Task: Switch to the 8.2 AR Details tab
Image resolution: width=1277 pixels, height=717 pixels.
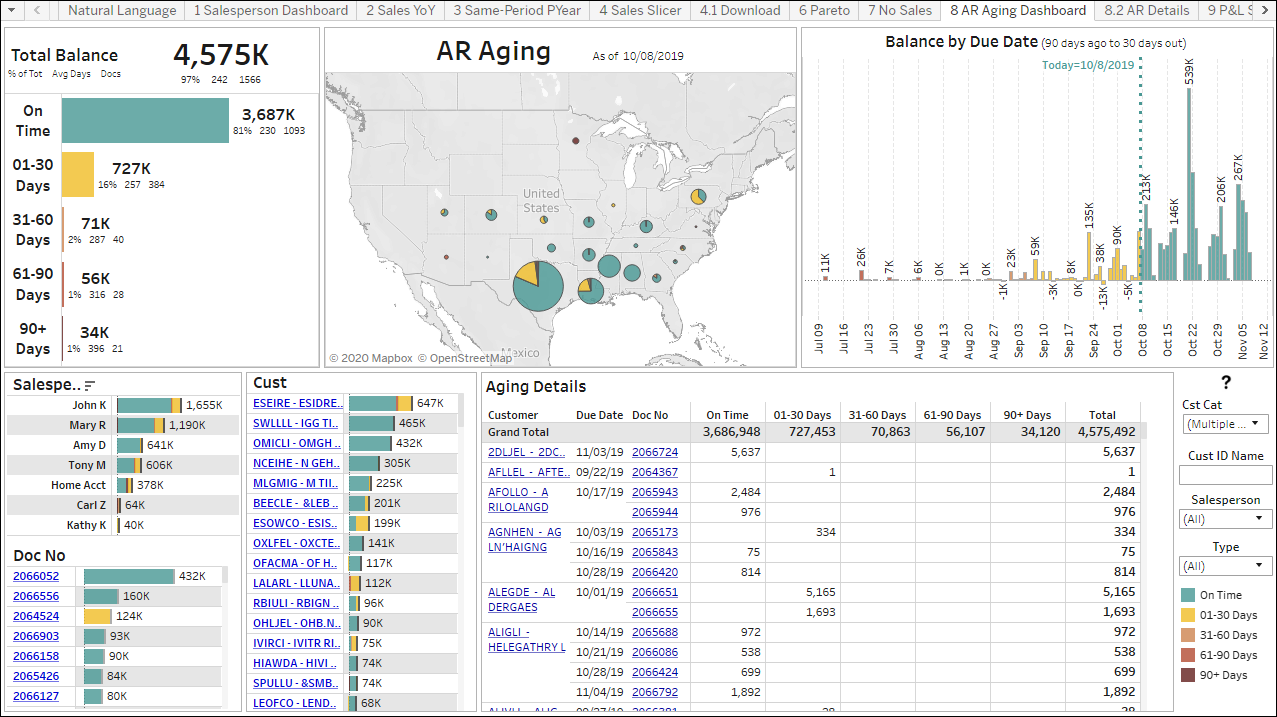Action: (1146, 10)
